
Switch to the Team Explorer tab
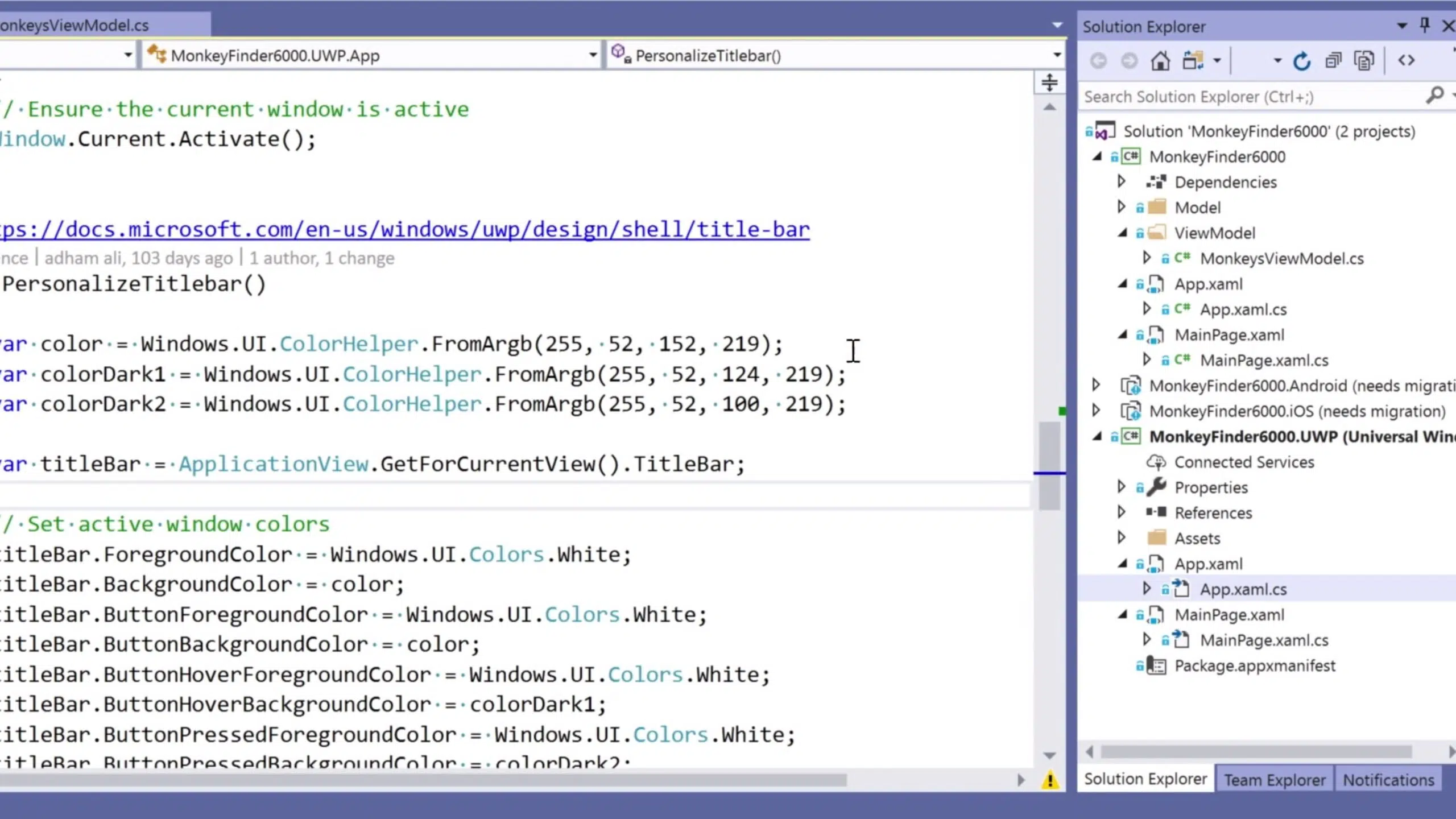point(1275,780)
